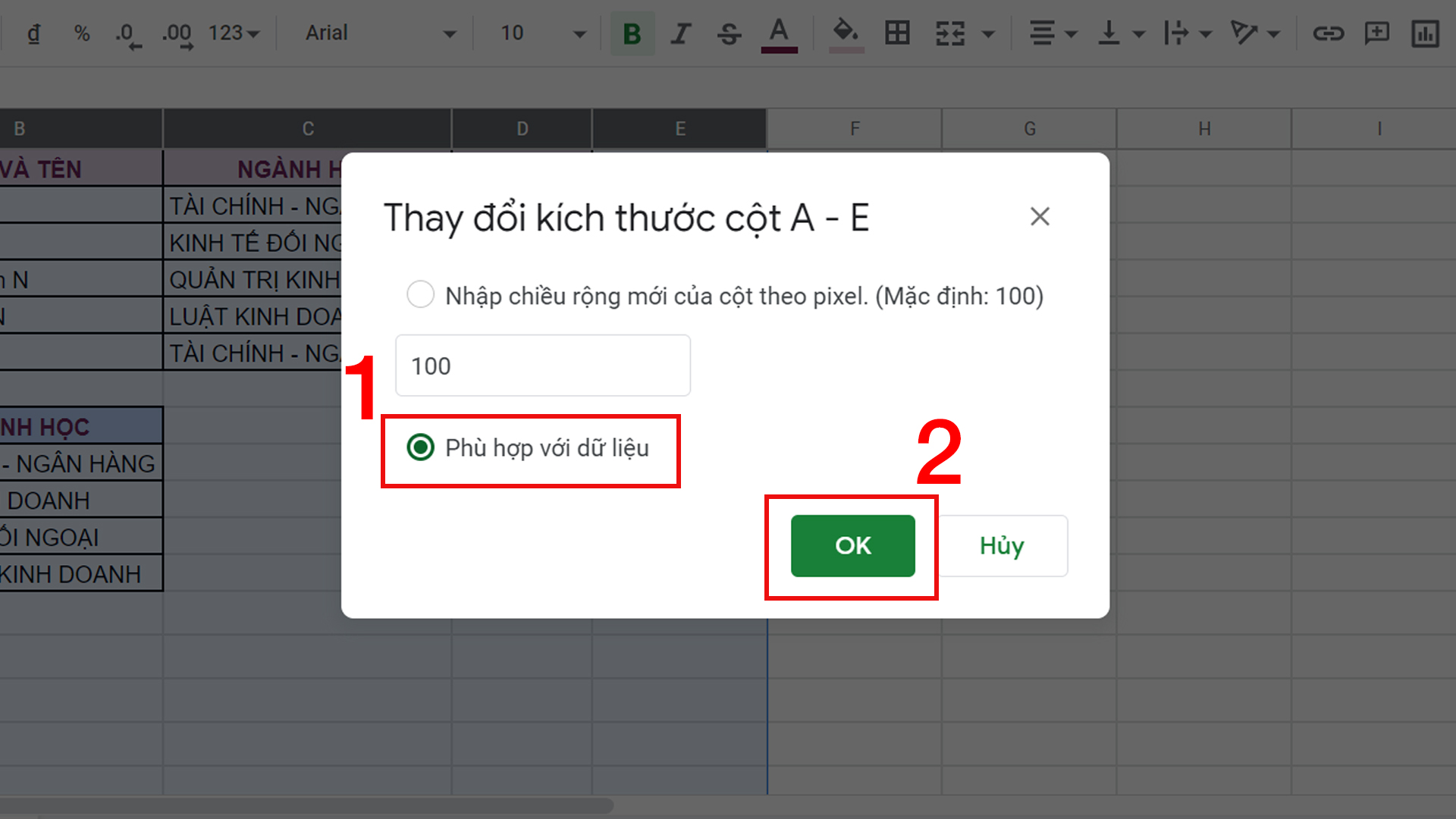Click the column width input field
The width and height of the screenshot is (1456, 819).
point(542,366)
